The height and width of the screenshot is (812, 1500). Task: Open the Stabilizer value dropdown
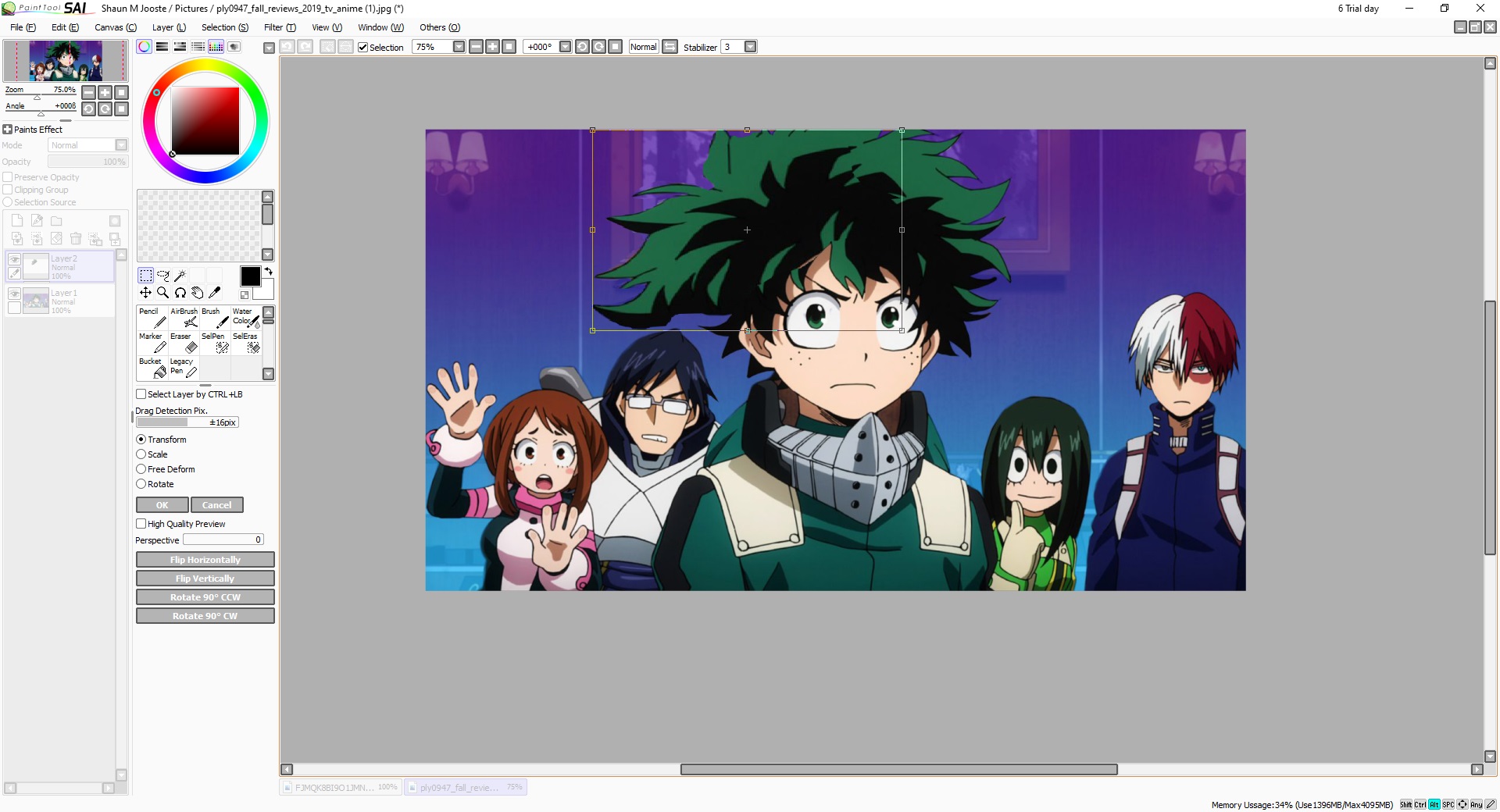[750, 47]
